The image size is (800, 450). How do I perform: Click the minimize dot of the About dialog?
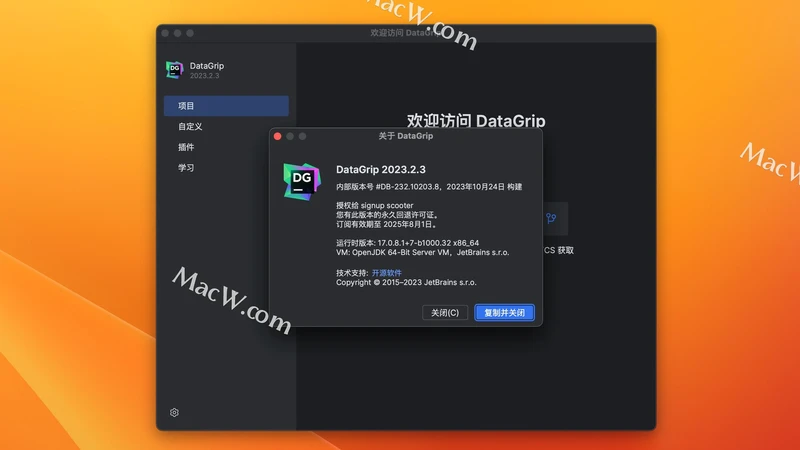click(290, 135)
